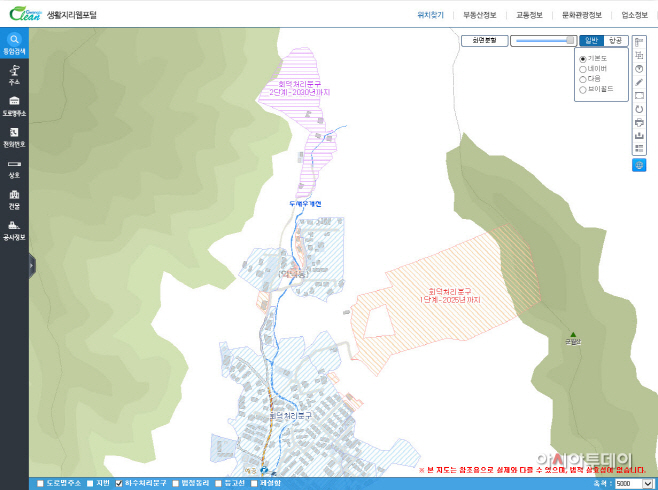Adjust the map opacity slider handle

570,40
